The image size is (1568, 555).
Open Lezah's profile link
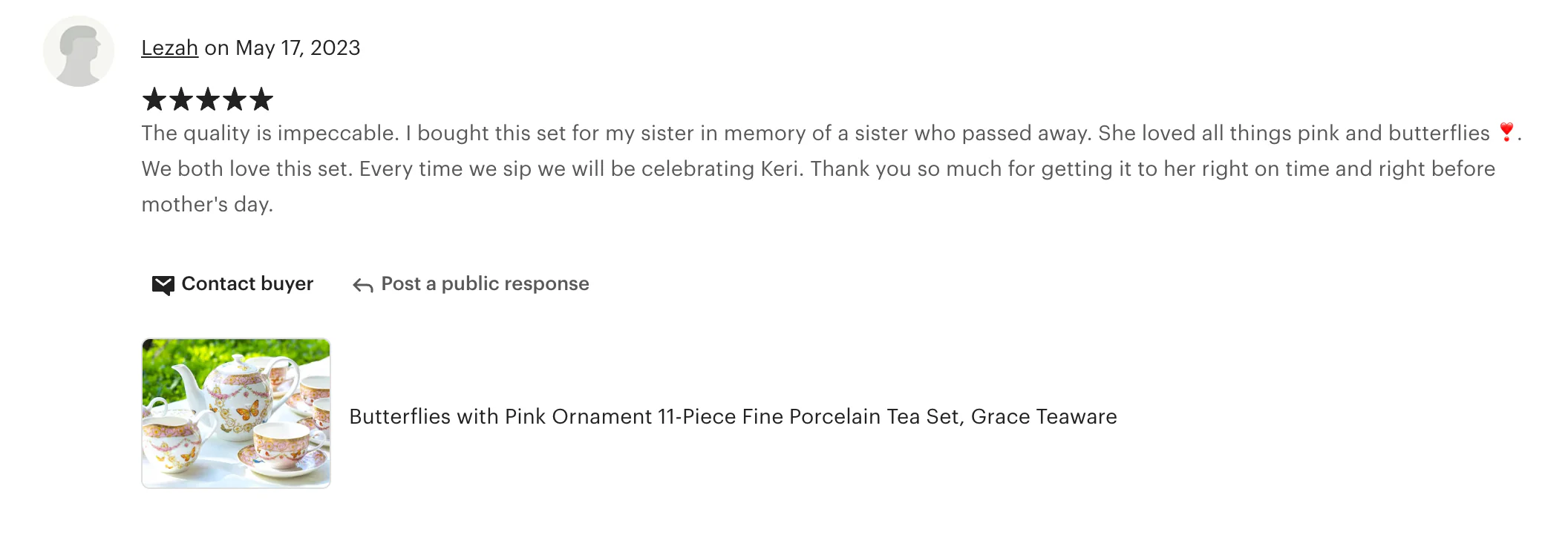click(x=169, y=48)
